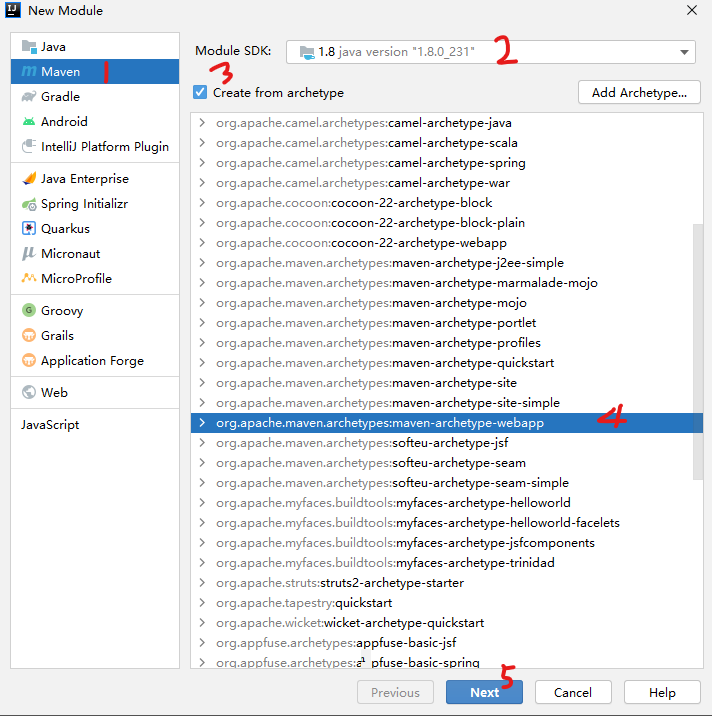Select Spring Initializr project type
Screen dimensions: 712x716
(x=95, y=204)
